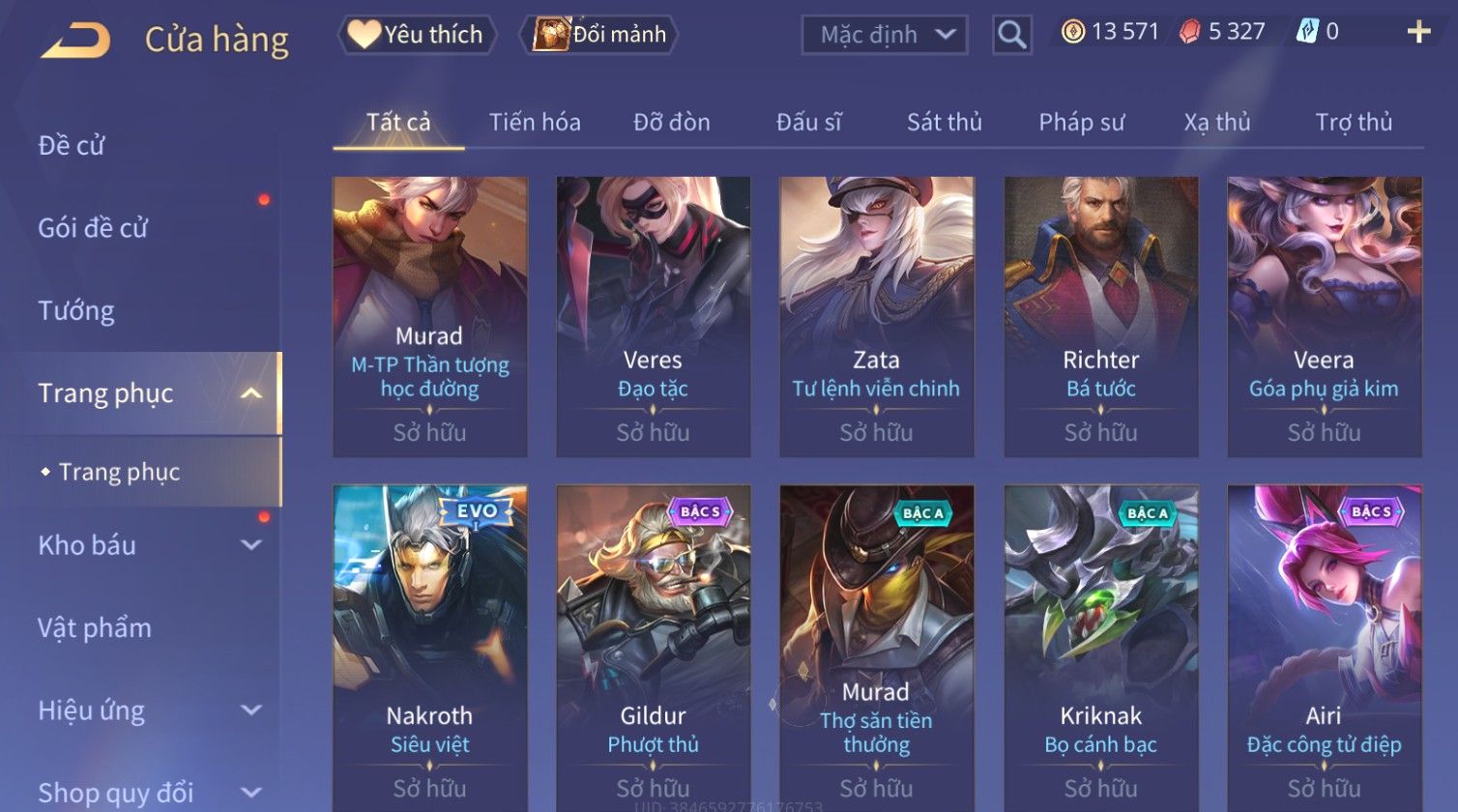This screenshot has height=812, width=1458.
Task: Tap the blue voucher currency icon
Action: pos(1306,32)
